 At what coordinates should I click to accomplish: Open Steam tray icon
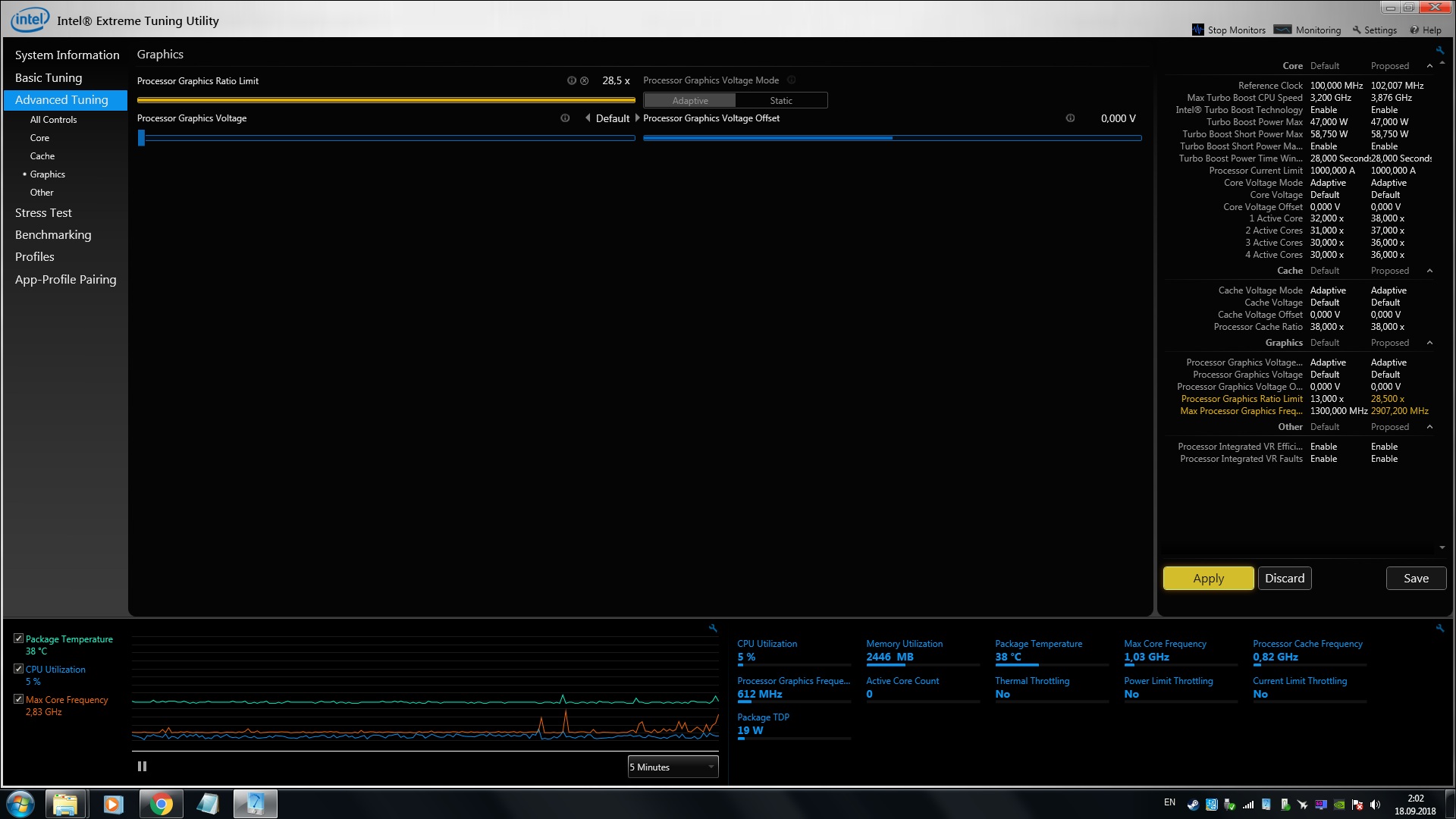pyautogui.click(x=1194, y=805)
